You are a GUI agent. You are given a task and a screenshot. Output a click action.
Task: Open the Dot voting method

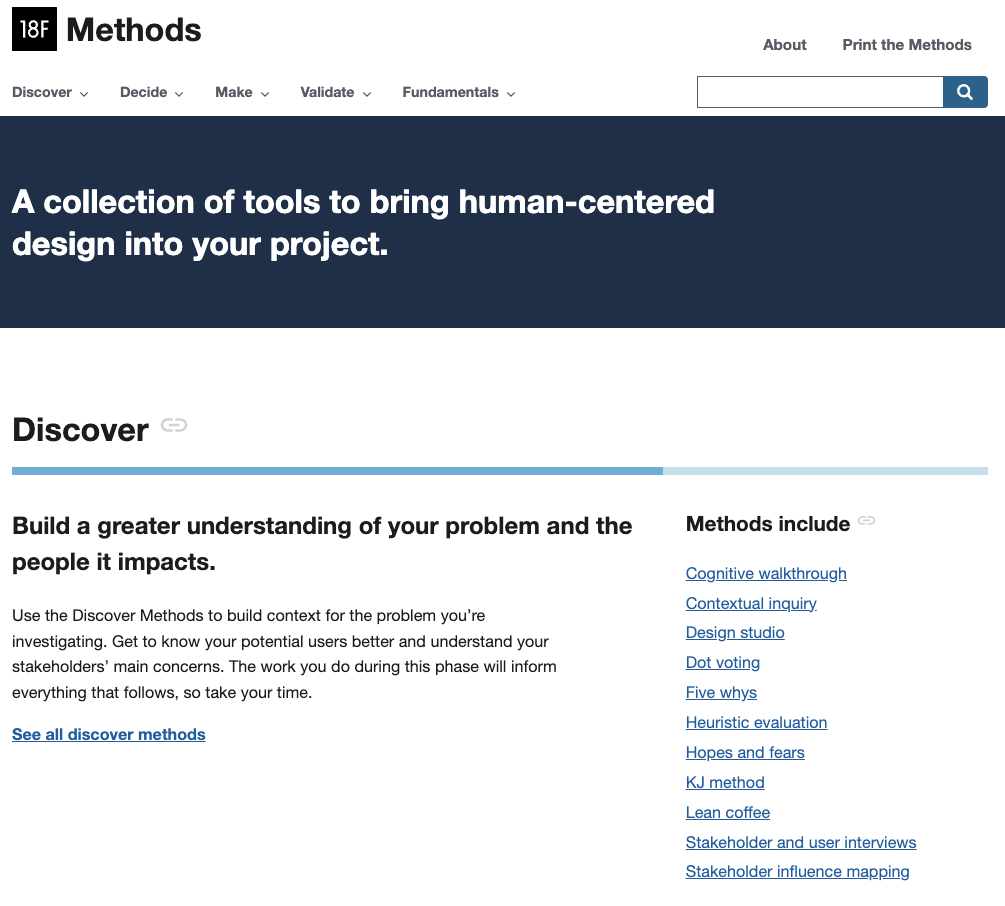[x=722, y=662]
